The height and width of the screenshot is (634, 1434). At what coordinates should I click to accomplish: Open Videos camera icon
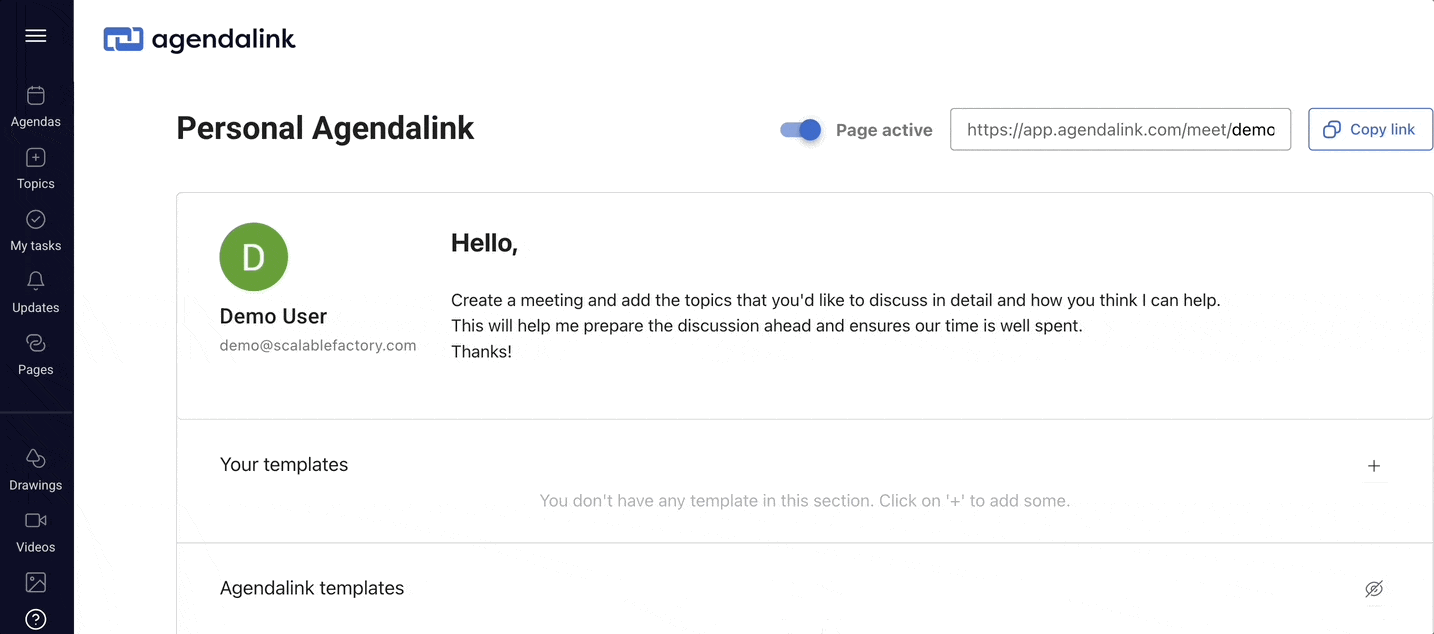coord(36,520)
